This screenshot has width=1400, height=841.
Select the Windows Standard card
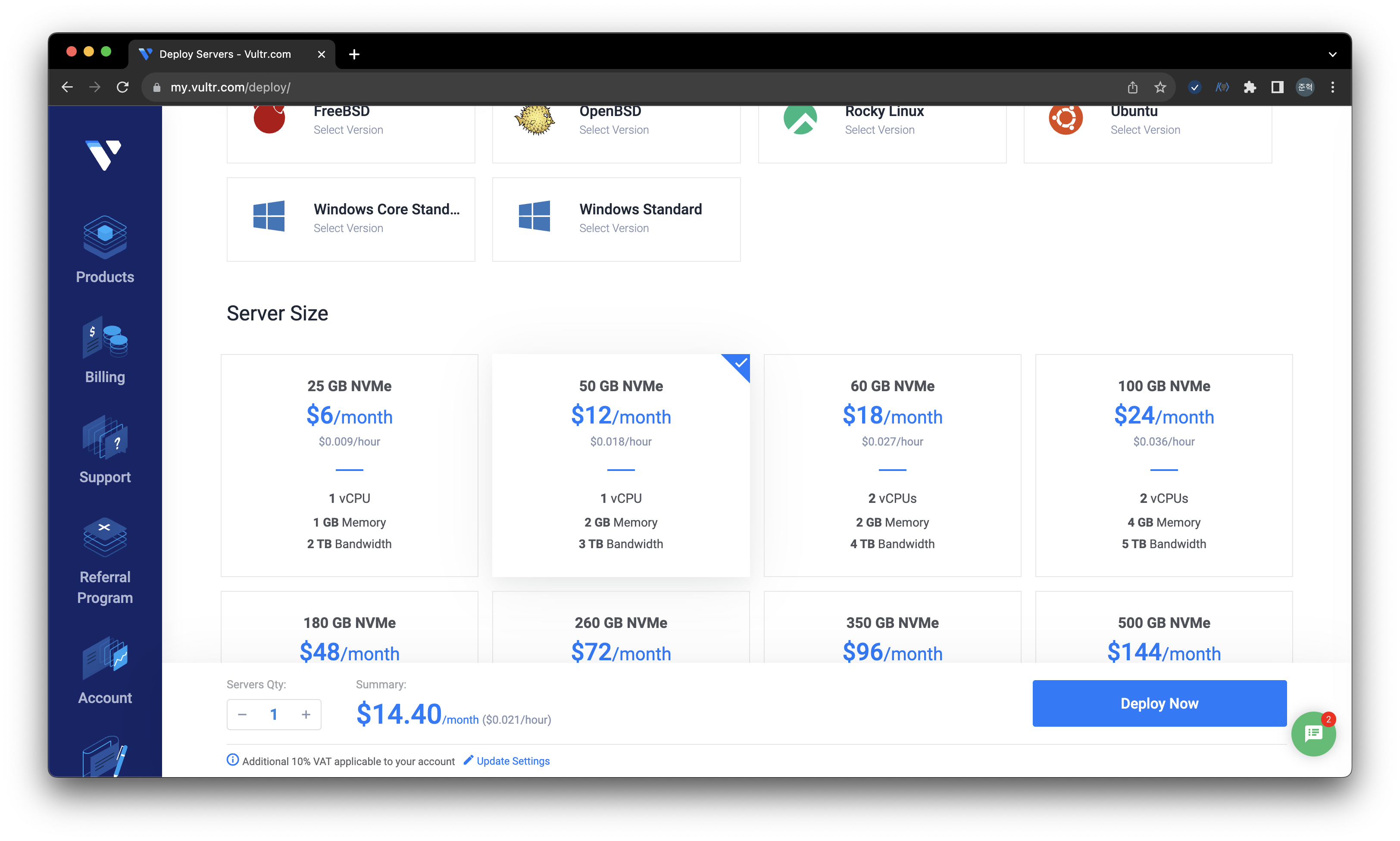[616, 220]
